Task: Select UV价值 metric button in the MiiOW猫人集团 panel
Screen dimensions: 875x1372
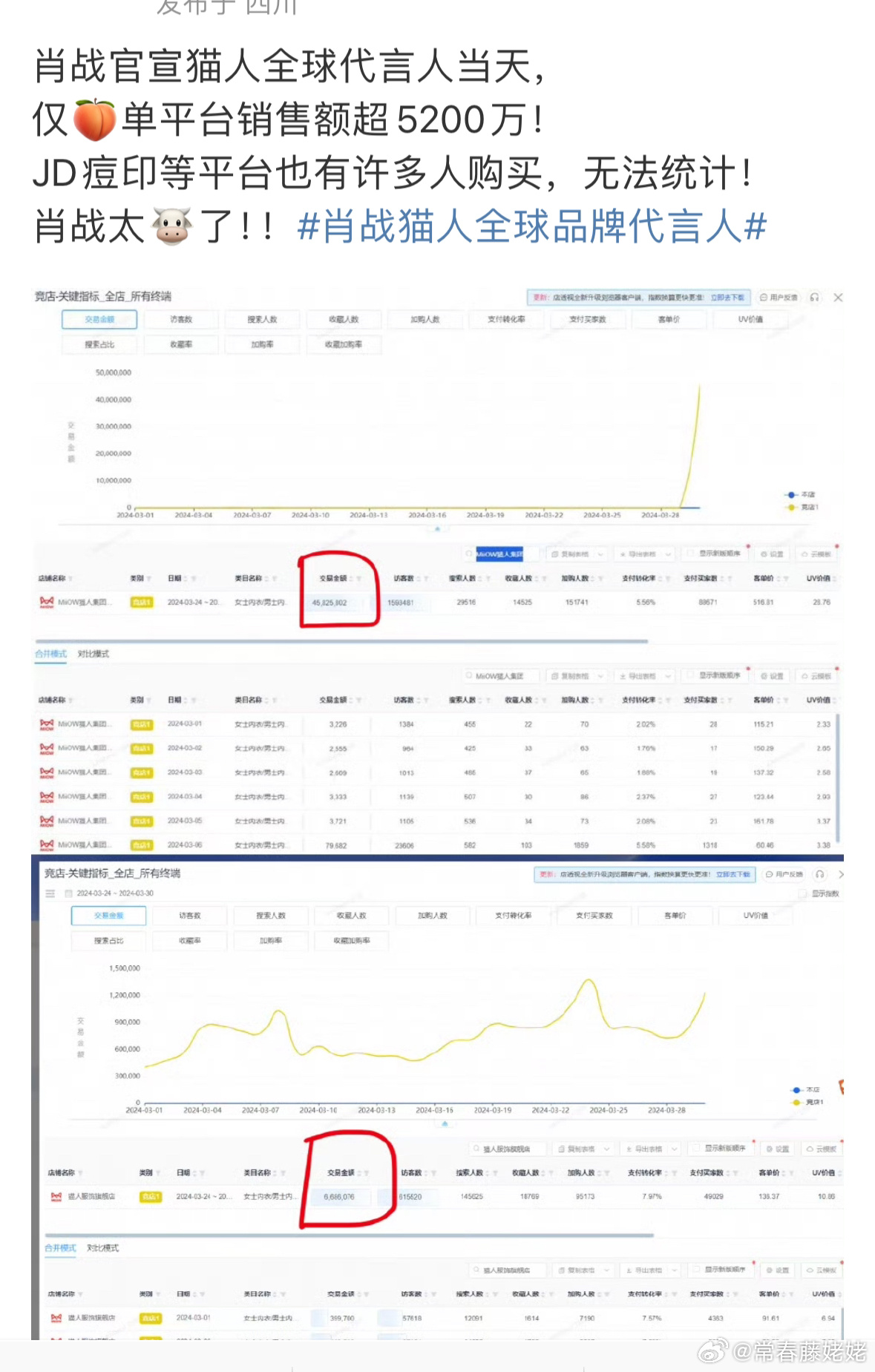Action: (750, 319)
